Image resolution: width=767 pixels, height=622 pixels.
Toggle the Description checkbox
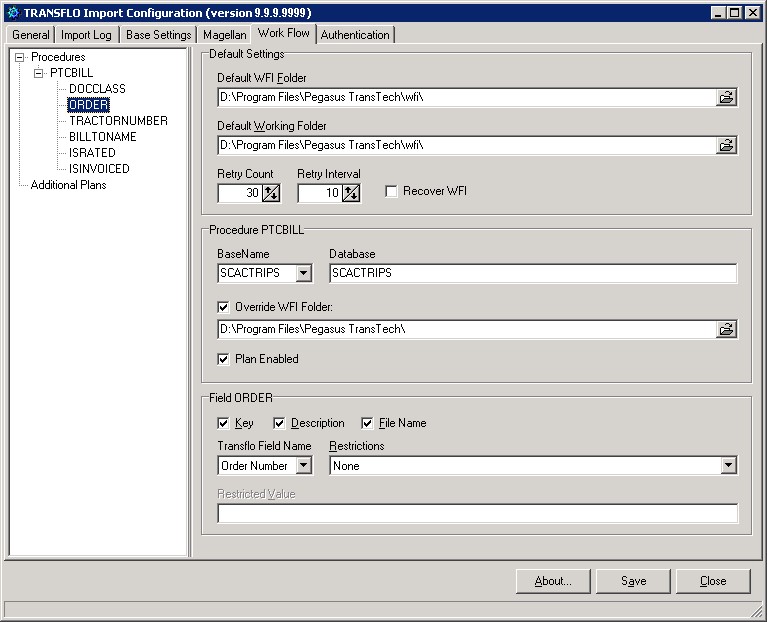click(x=279, y=423)
